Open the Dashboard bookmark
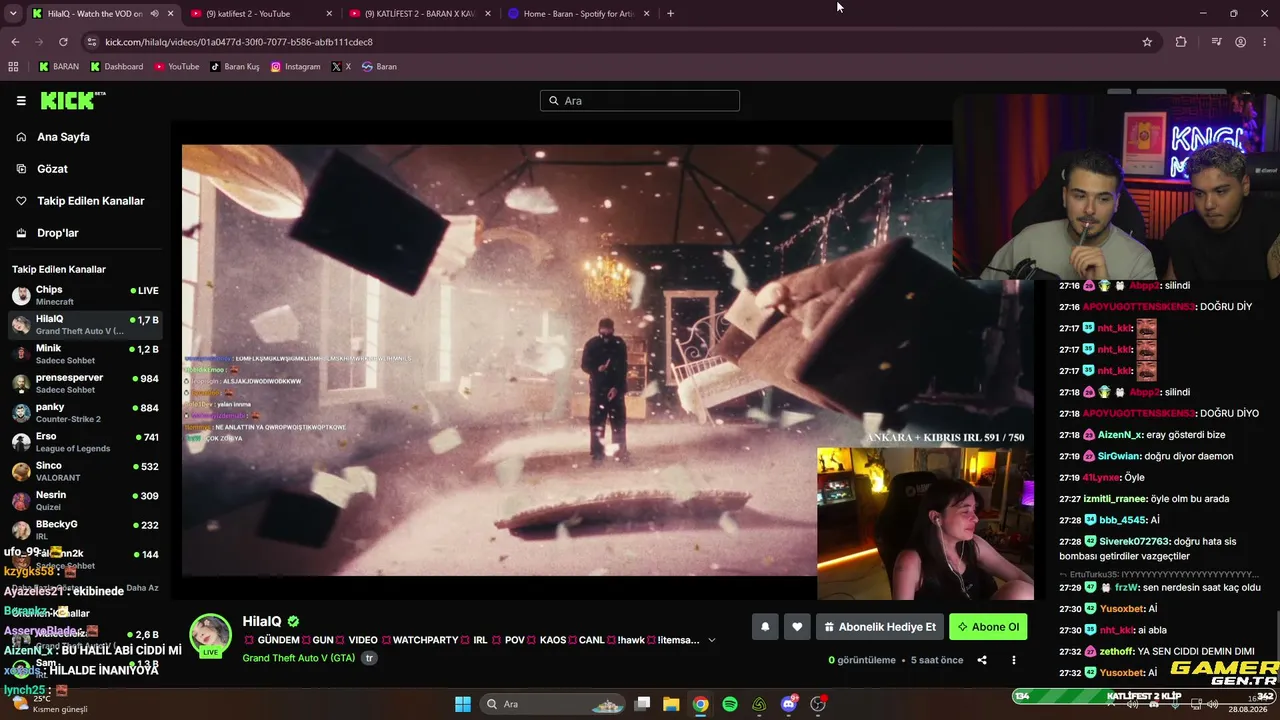1280x720 pixels. point(117,67)
